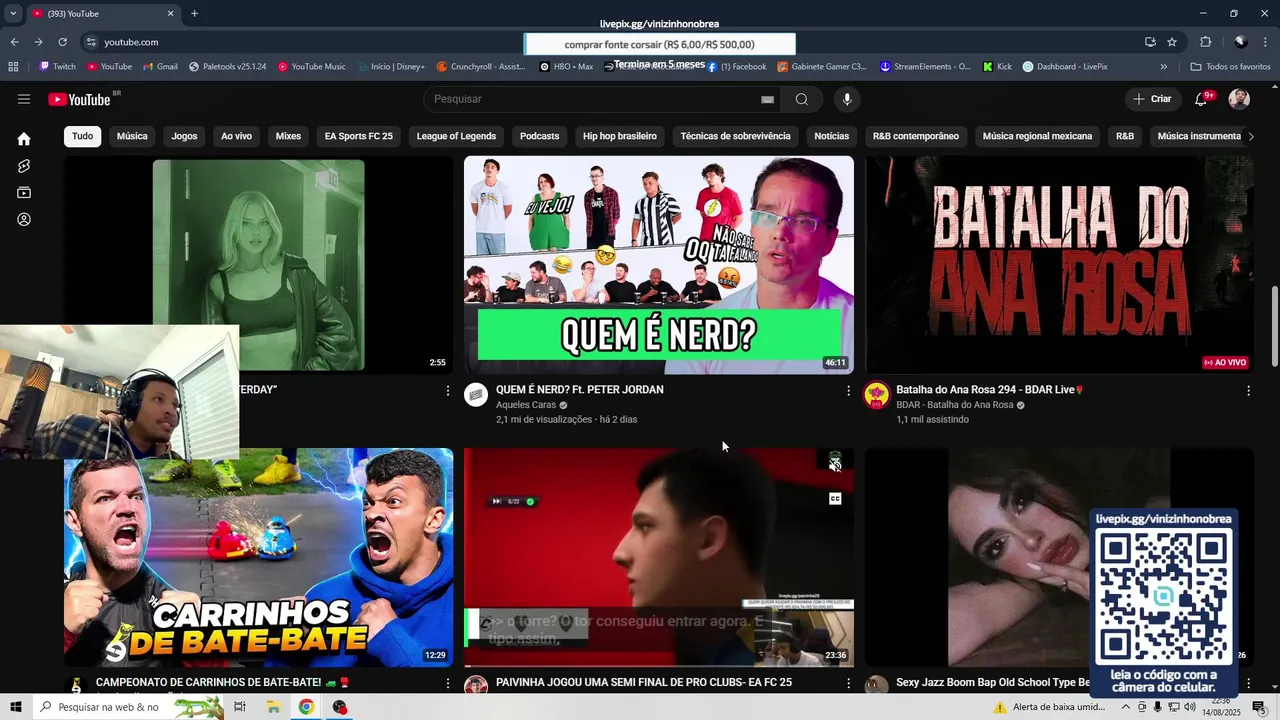This screenshot has width=1280, height=720.
Task: Open Crunchyroll bookmark
Action: (480, 67)
